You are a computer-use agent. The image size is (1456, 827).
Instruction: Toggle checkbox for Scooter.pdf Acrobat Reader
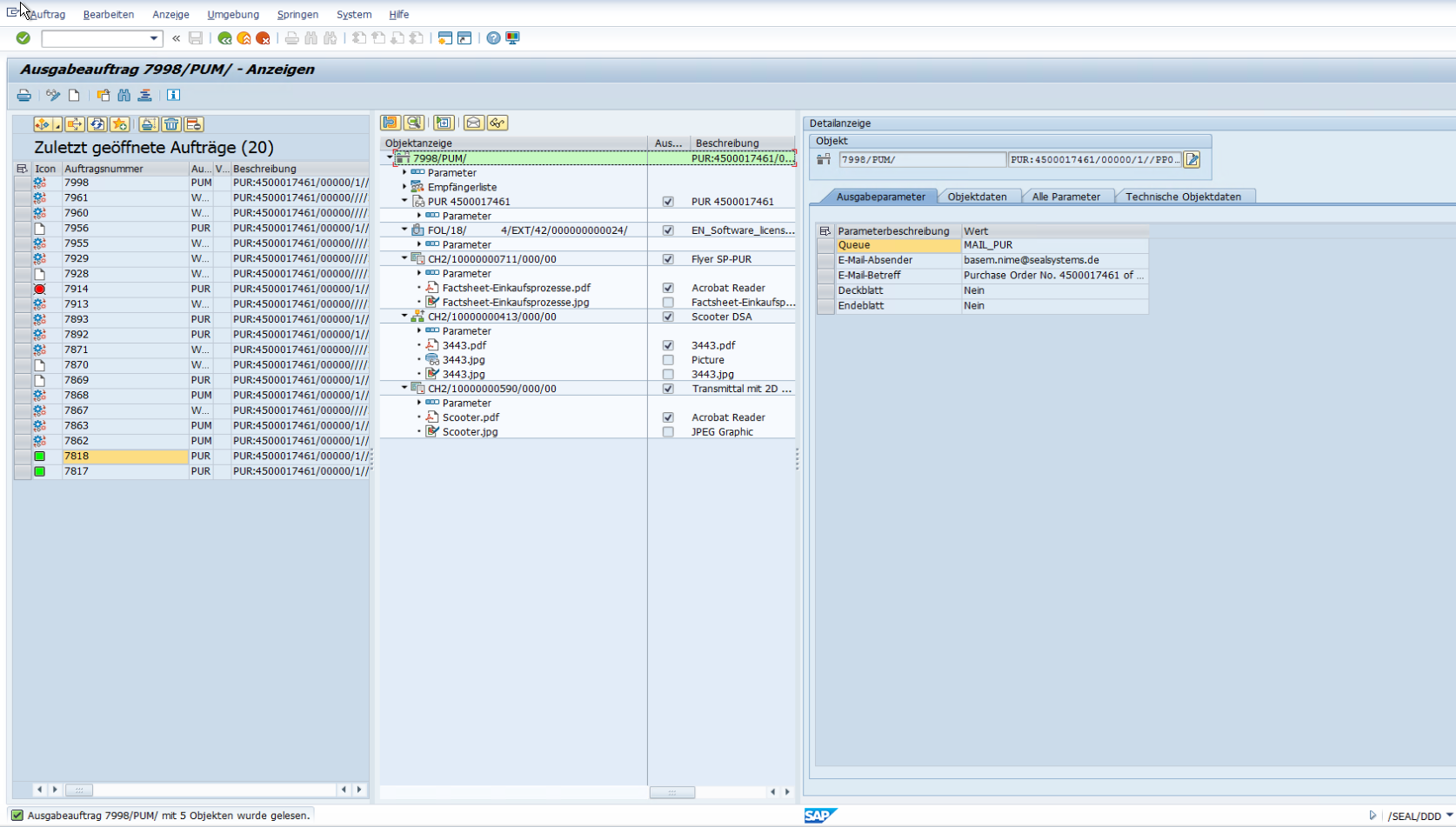pos(668,417)
